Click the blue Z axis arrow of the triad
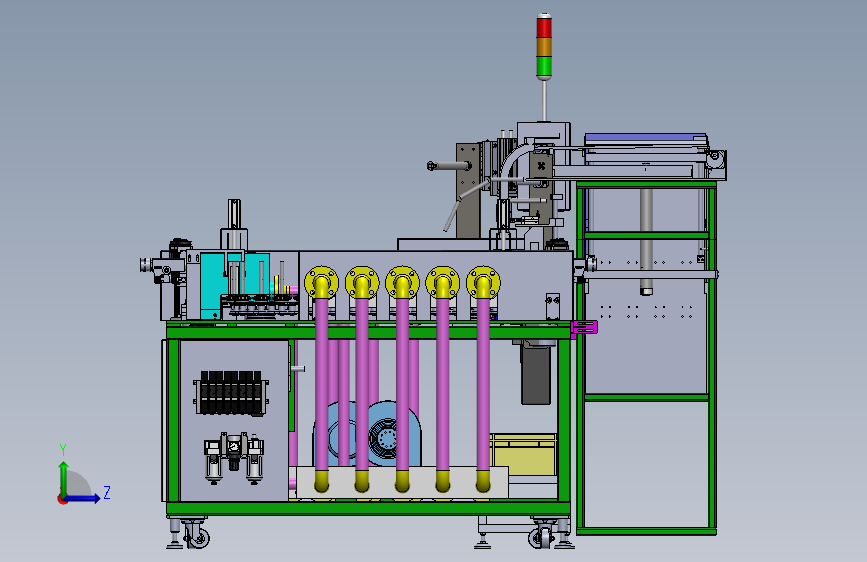 pyautogui.click(x=83, y=498)
